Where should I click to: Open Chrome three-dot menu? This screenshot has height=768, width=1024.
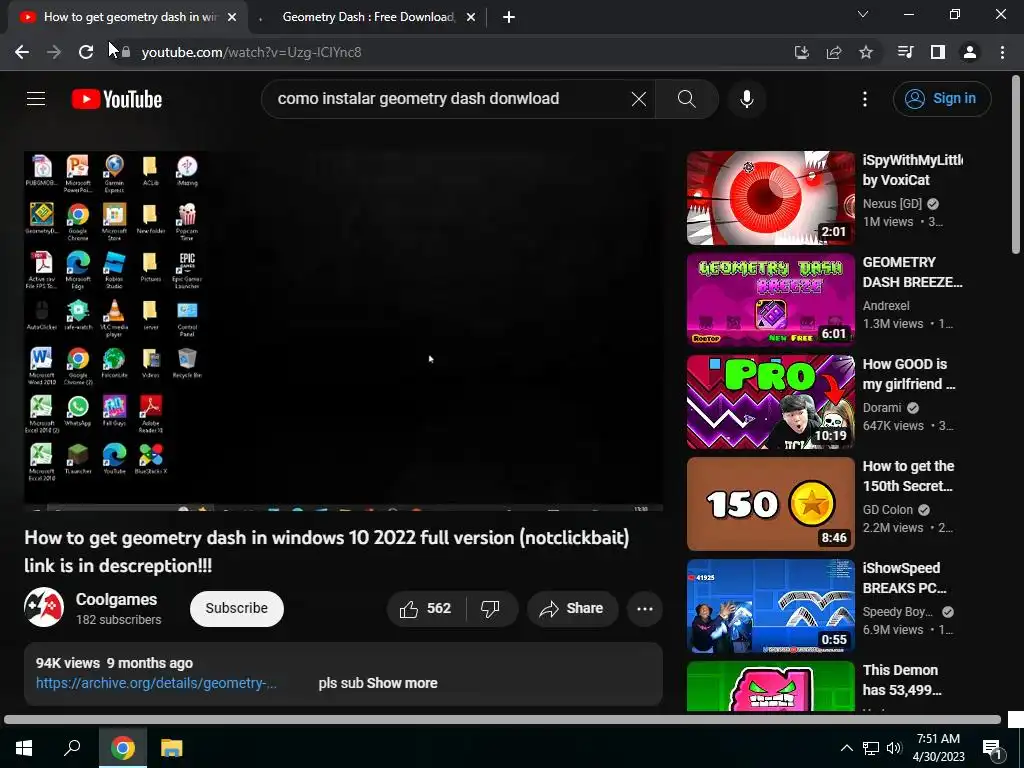1002,52
